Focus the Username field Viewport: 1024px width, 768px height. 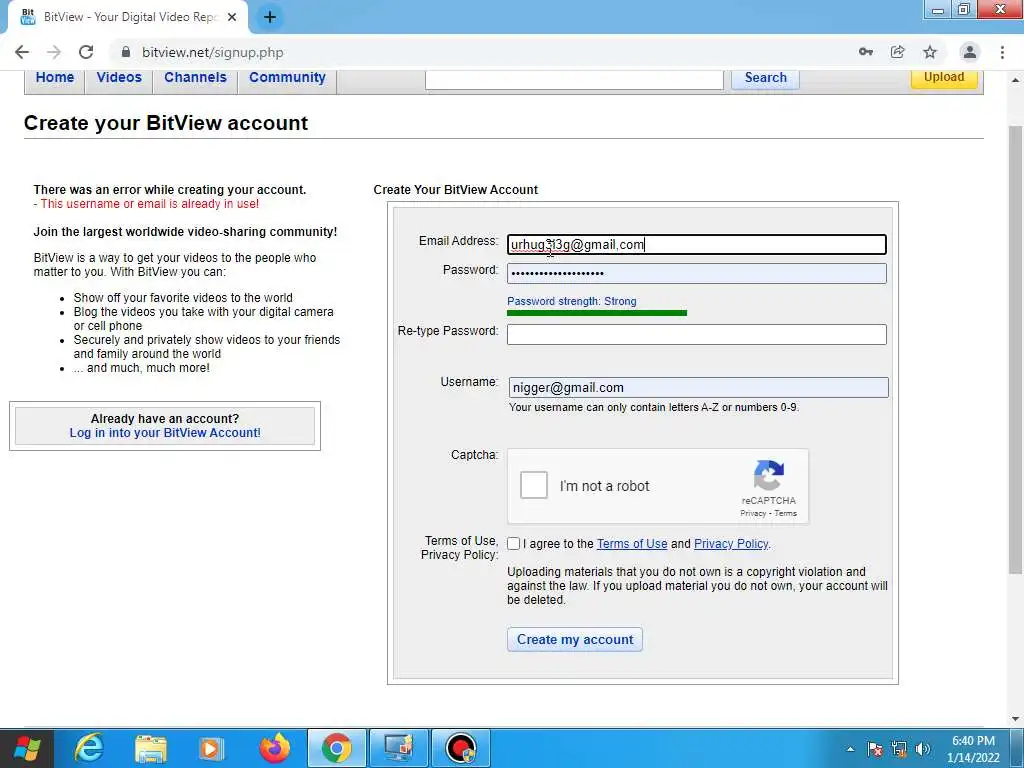699,387
